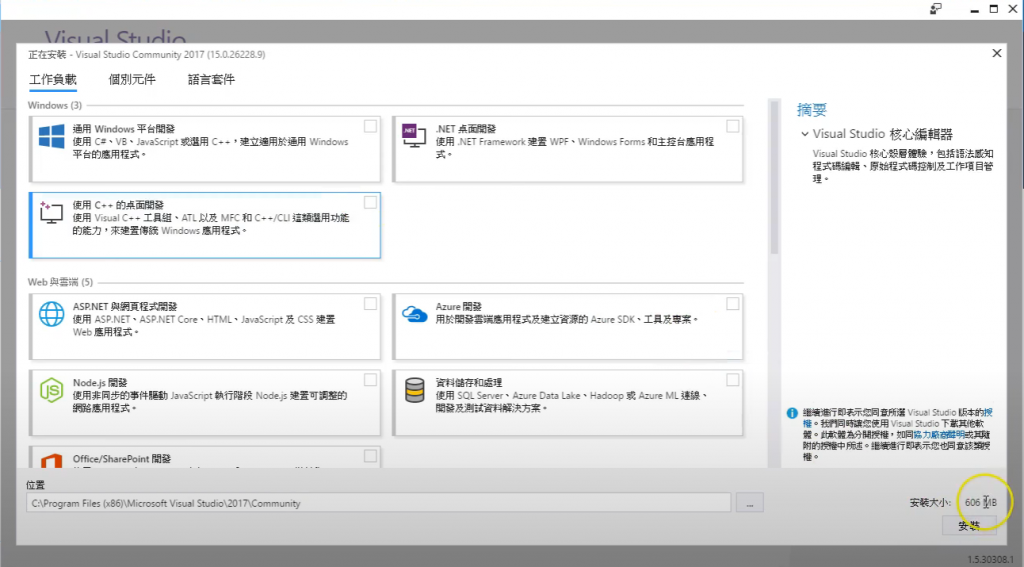1024x567 pixels.
Task: Click the data storage database icon
Action: click(x=415, y=390)
